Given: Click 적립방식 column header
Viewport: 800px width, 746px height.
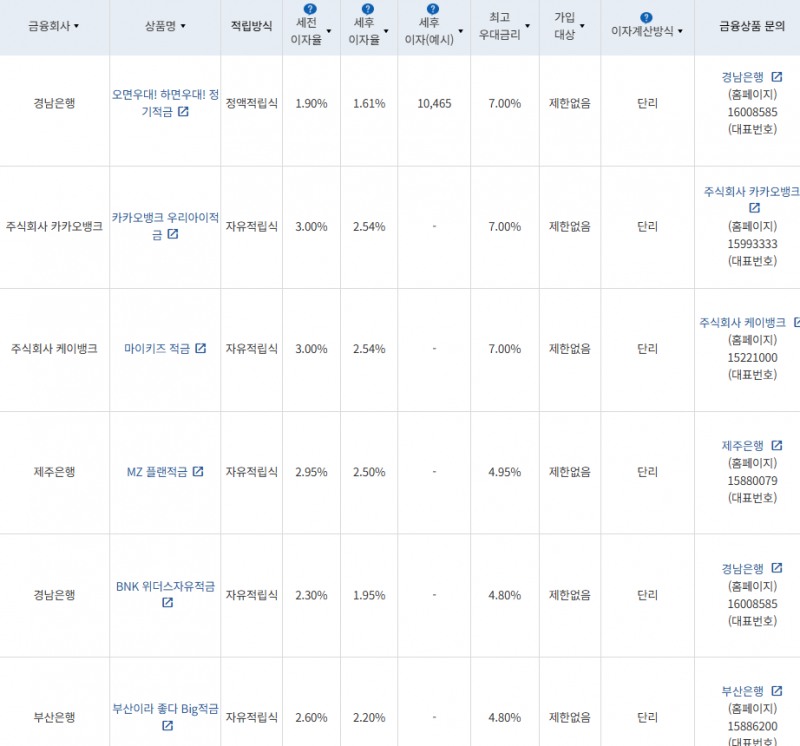Looking at the screenshot, I should coord(252,26).
